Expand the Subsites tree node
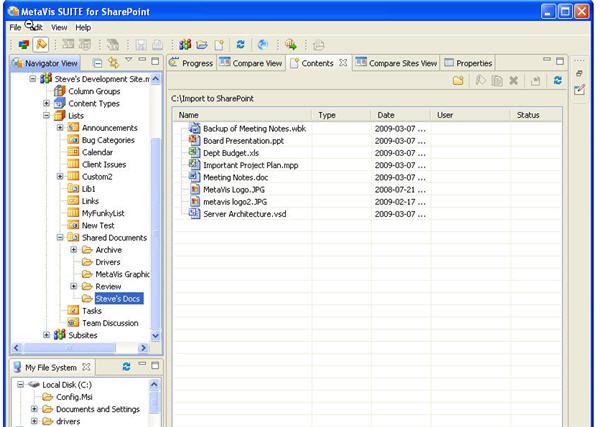The image size is (600, 427). (x=47, y=335)
